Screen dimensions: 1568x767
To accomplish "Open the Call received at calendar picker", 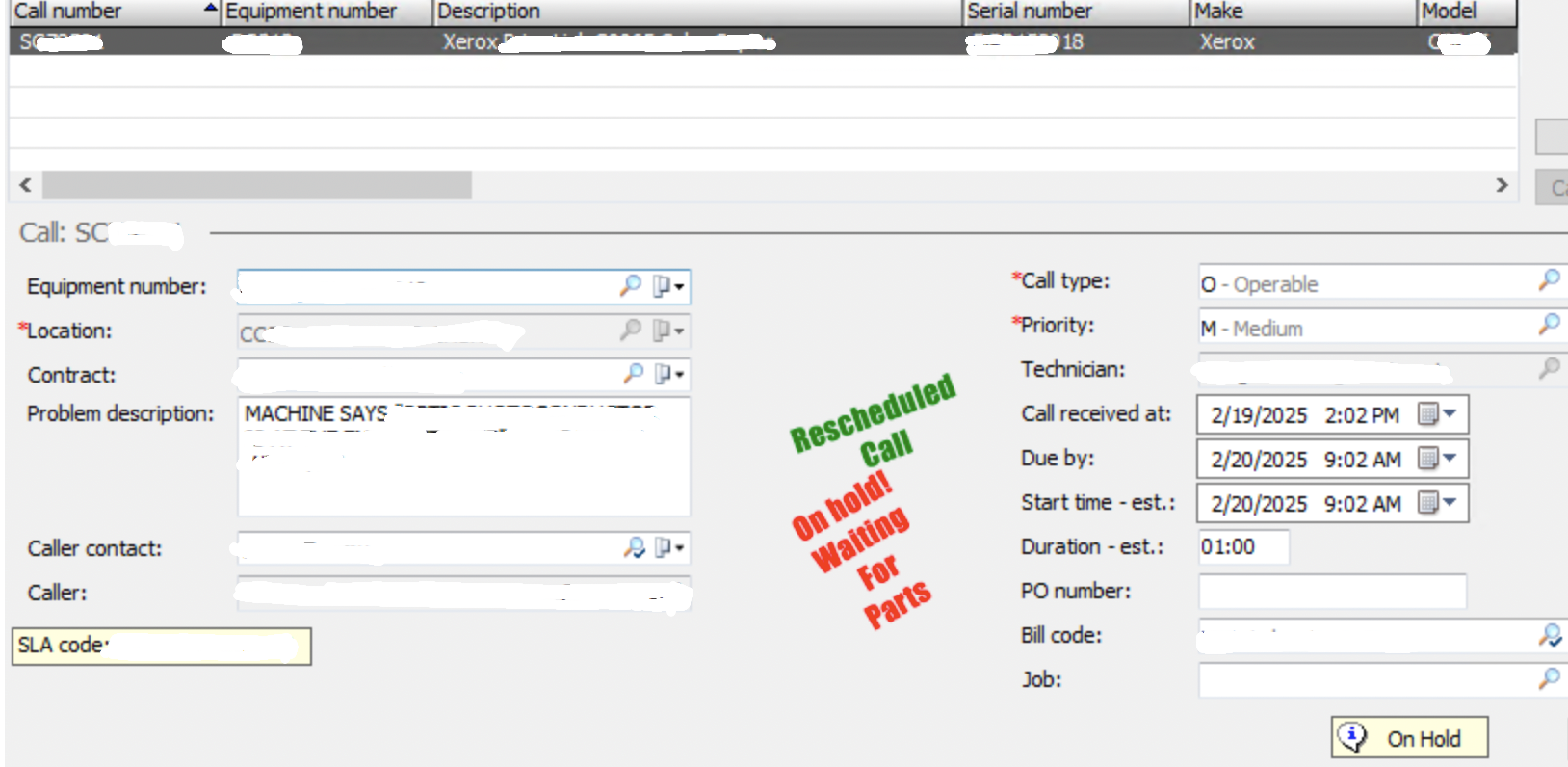I will click(1437, 414).
